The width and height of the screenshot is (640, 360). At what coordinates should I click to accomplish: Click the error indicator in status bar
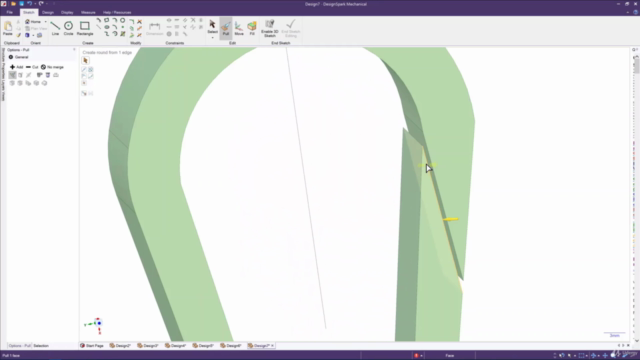(x=416, y=356)
